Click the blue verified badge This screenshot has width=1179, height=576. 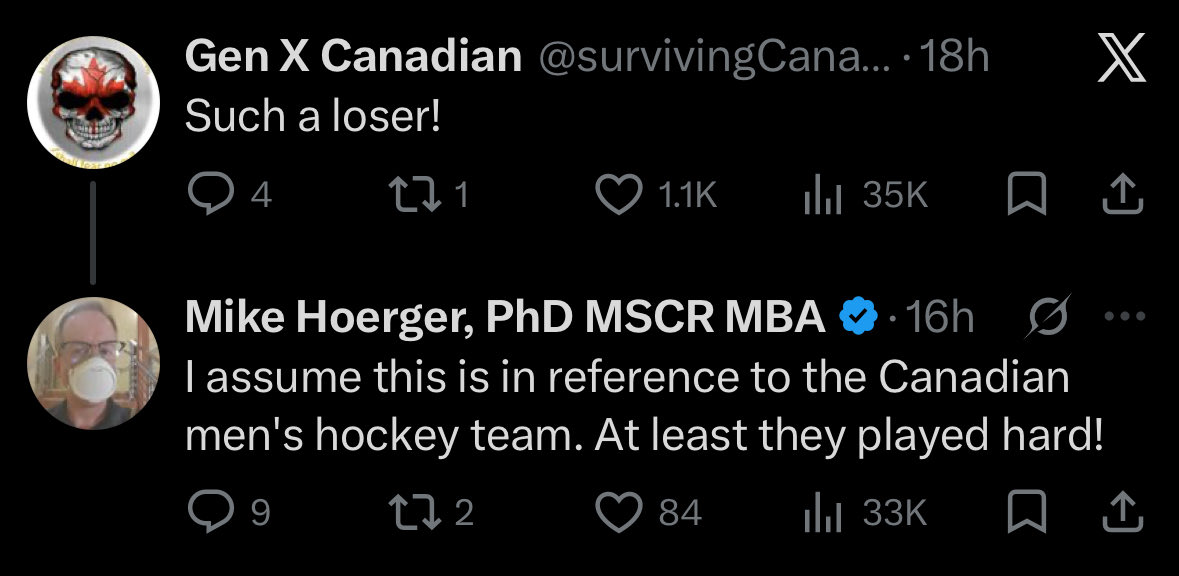(858, 317)
